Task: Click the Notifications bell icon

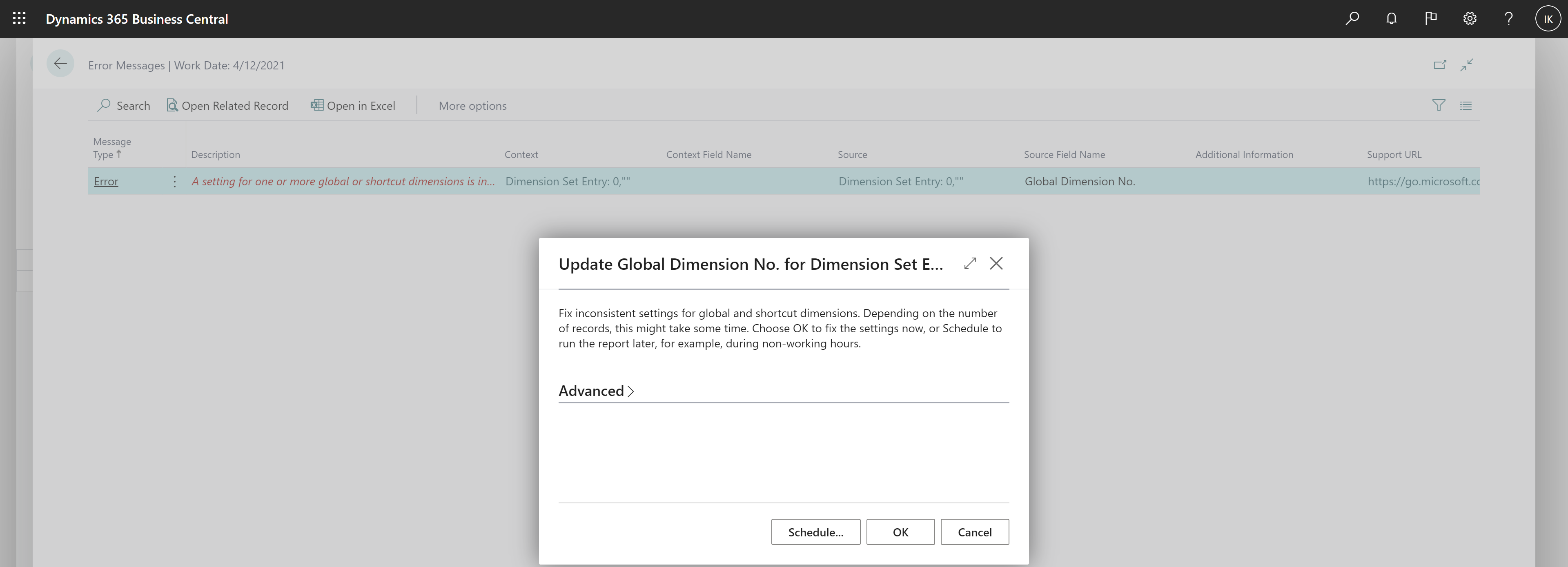Action: [1392, 18]
